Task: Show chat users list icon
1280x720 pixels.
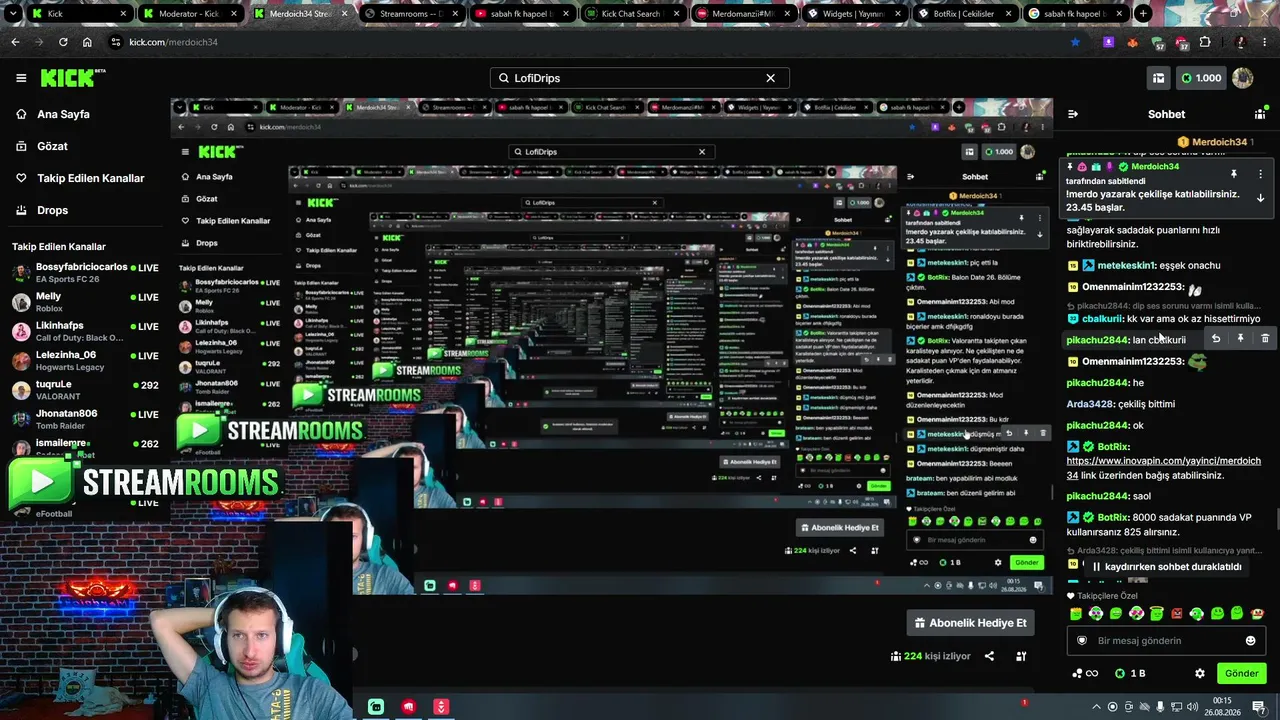Action: 1260,114
